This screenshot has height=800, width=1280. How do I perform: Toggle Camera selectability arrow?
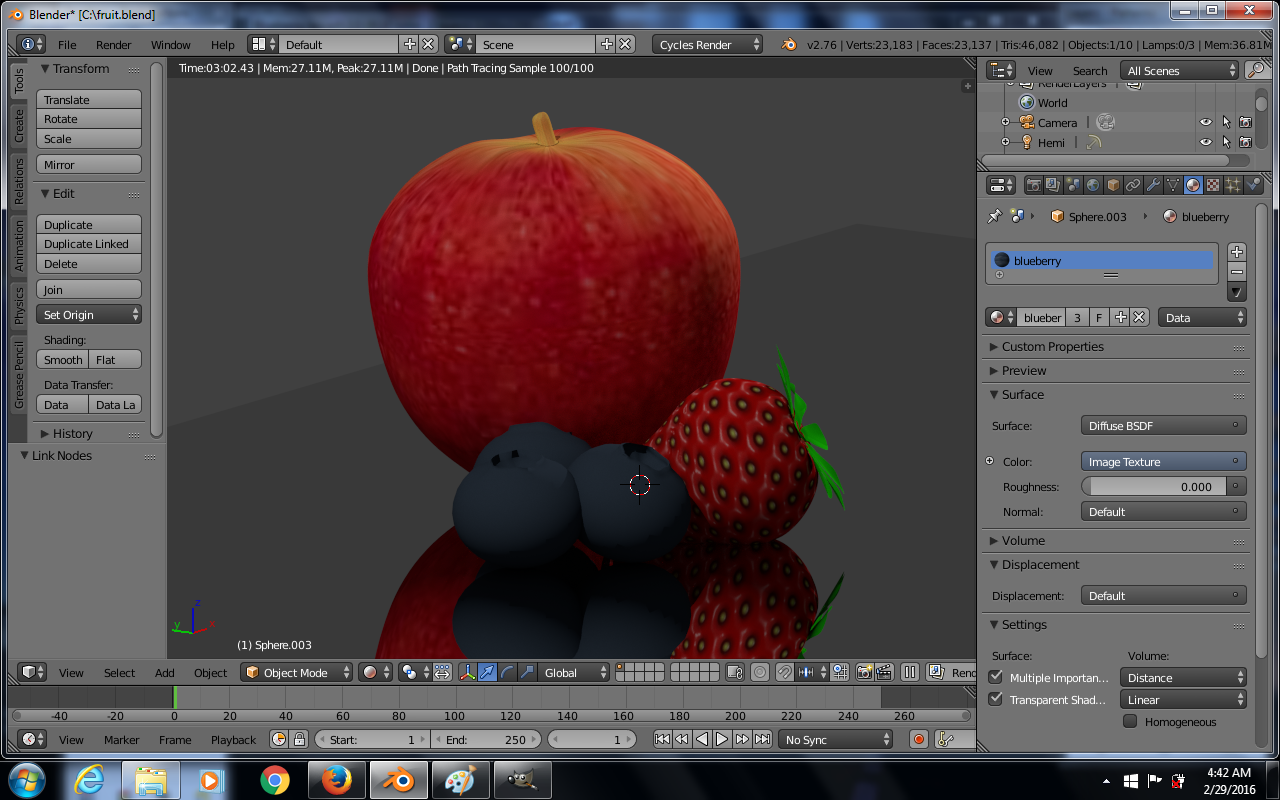pyautogui.click(x=1226, y=122)
